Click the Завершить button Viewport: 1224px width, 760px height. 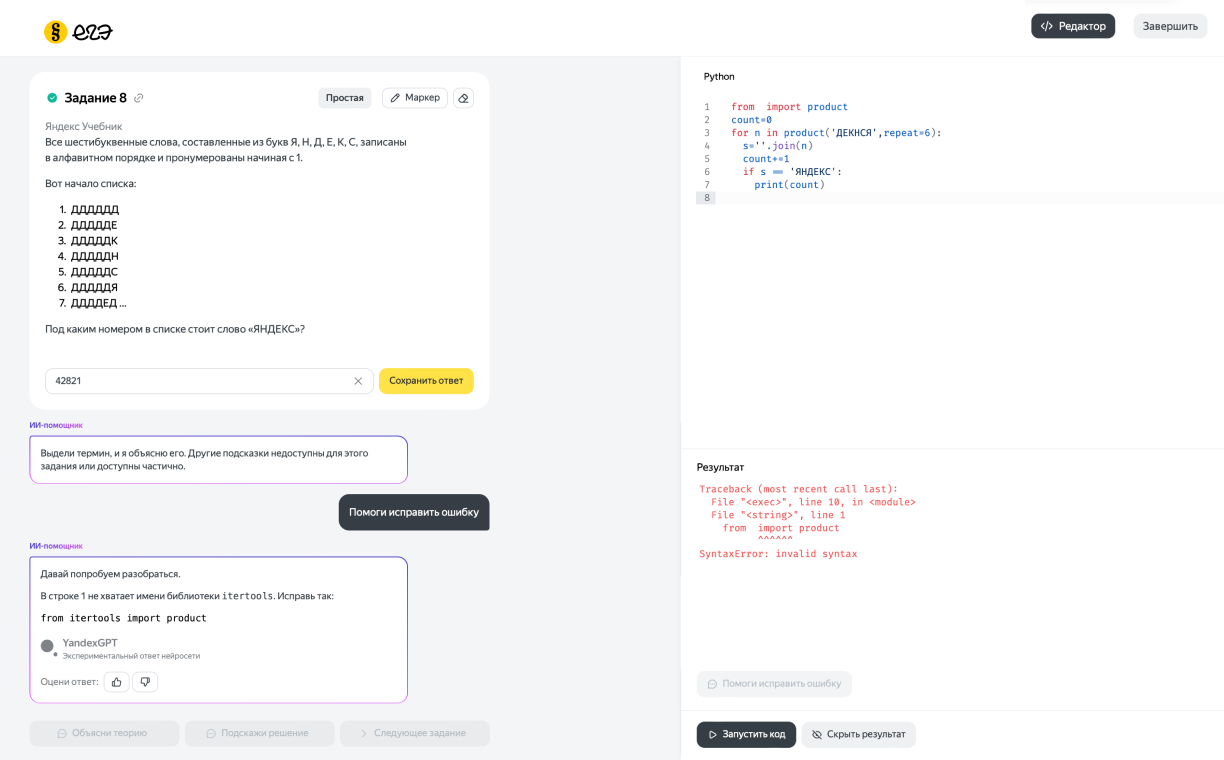tap(1170, 26)
